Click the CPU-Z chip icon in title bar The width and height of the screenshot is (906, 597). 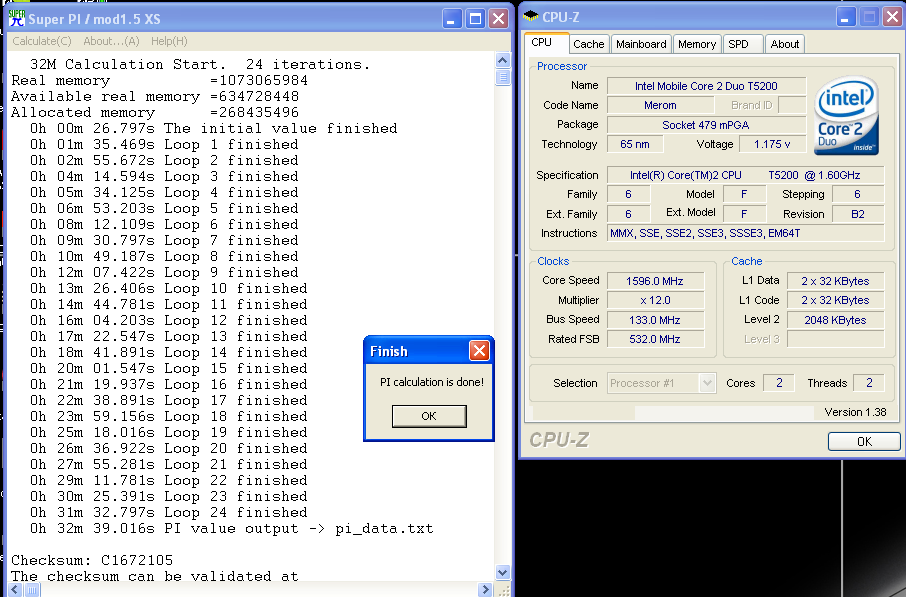(x=530, y=16)
